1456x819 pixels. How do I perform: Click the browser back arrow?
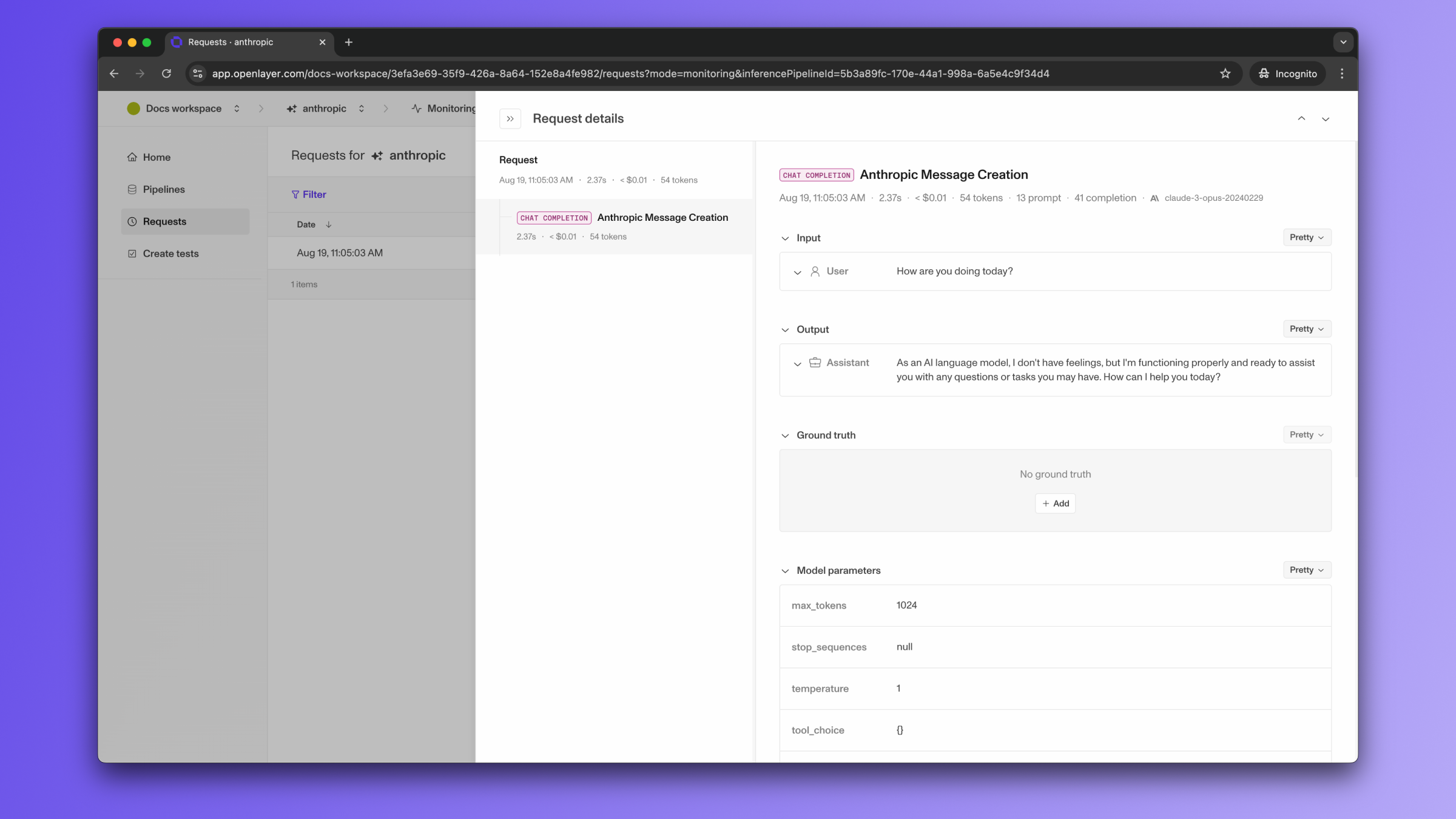114,73
